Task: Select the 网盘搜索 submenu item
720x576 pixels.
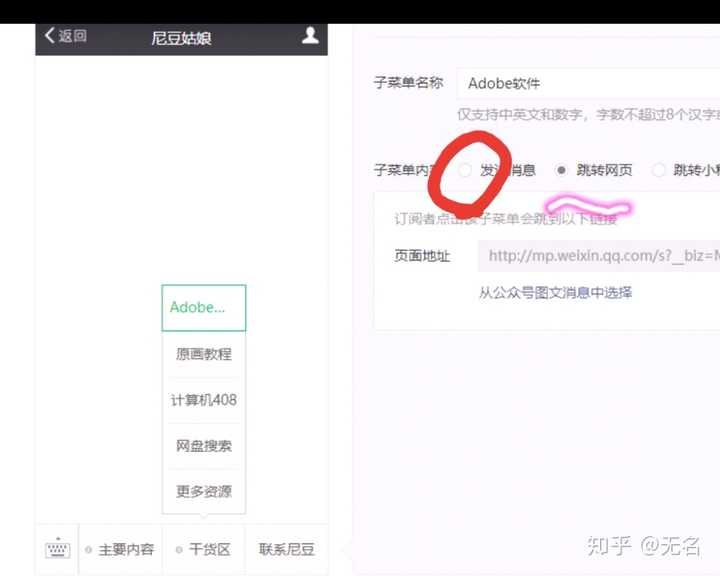Action: pyautogui.click(x=204, y=446)
